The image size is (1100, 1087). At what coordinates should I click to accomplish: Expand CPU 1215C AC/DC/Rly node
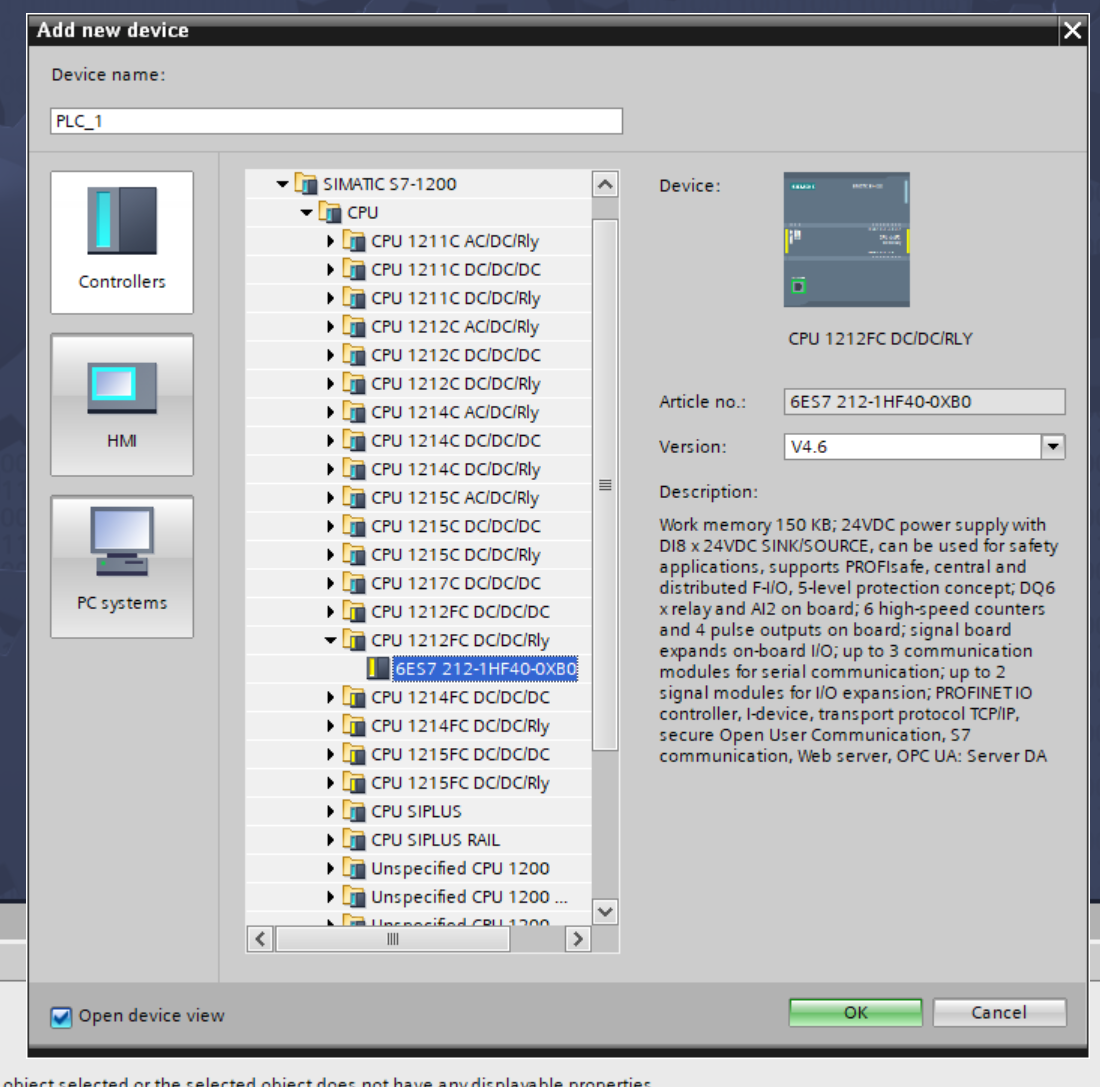tap(330, 498)
